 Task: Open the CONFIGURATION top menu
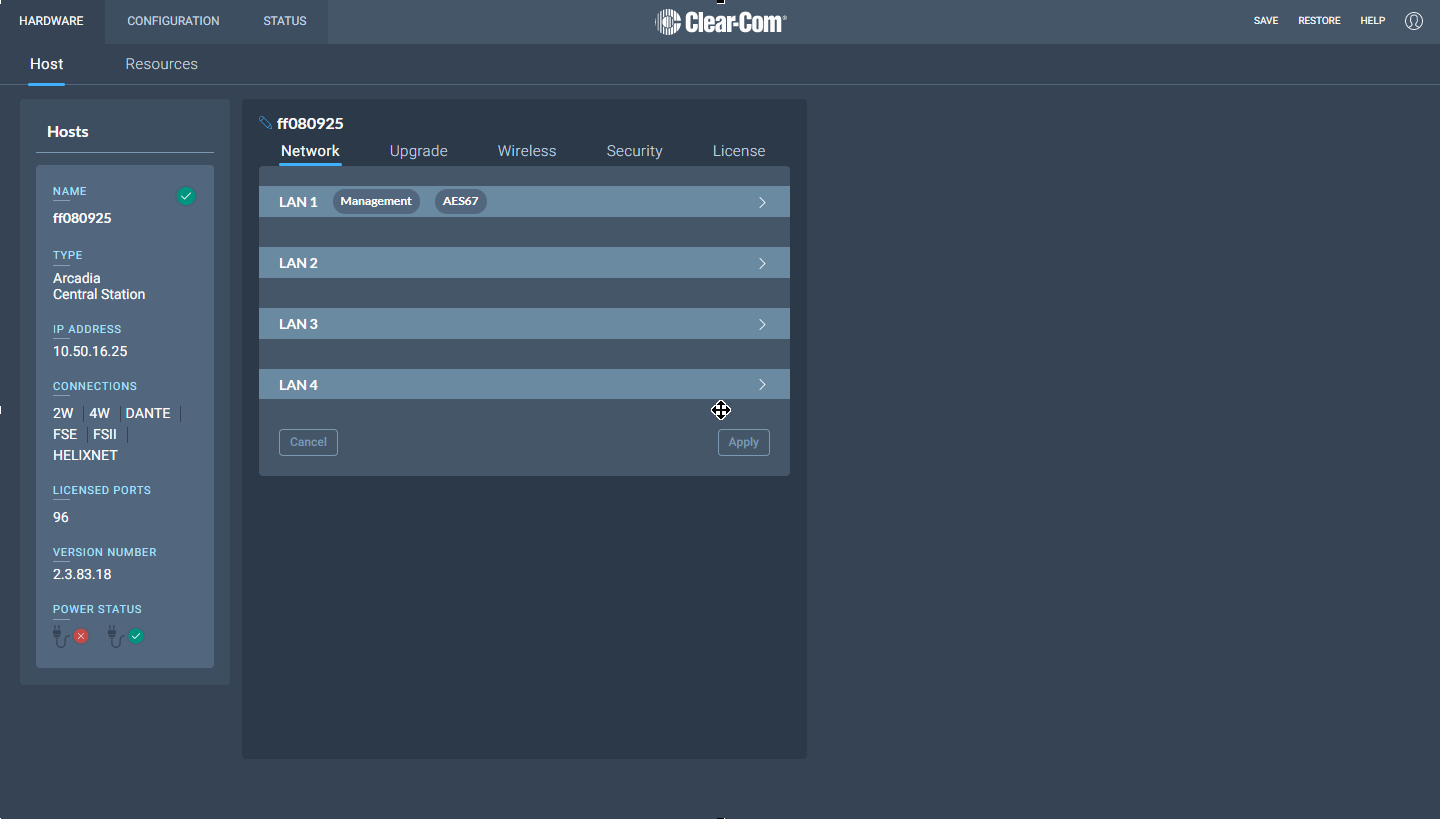point(173,21)
